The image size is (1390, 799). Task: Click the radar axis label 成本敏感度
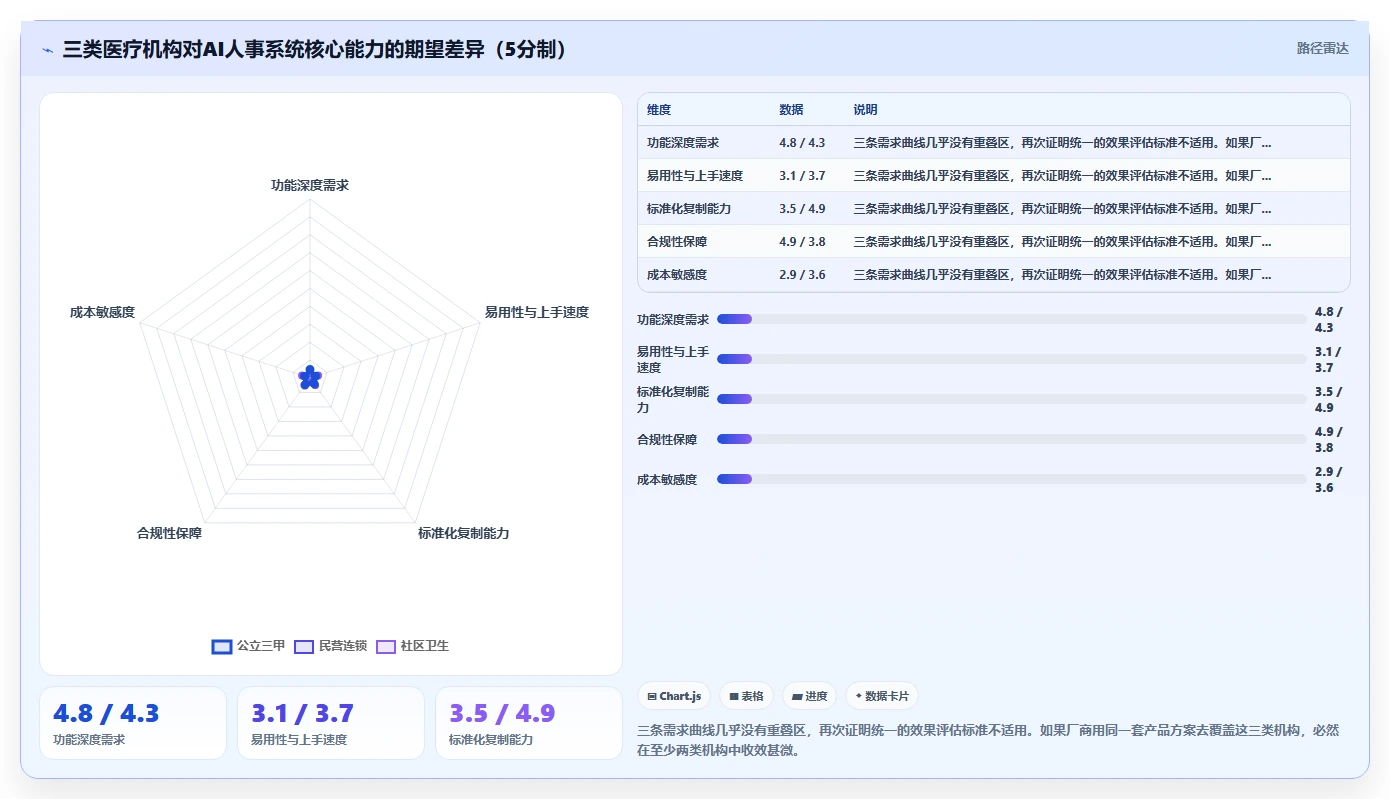(x=102, y=313)
